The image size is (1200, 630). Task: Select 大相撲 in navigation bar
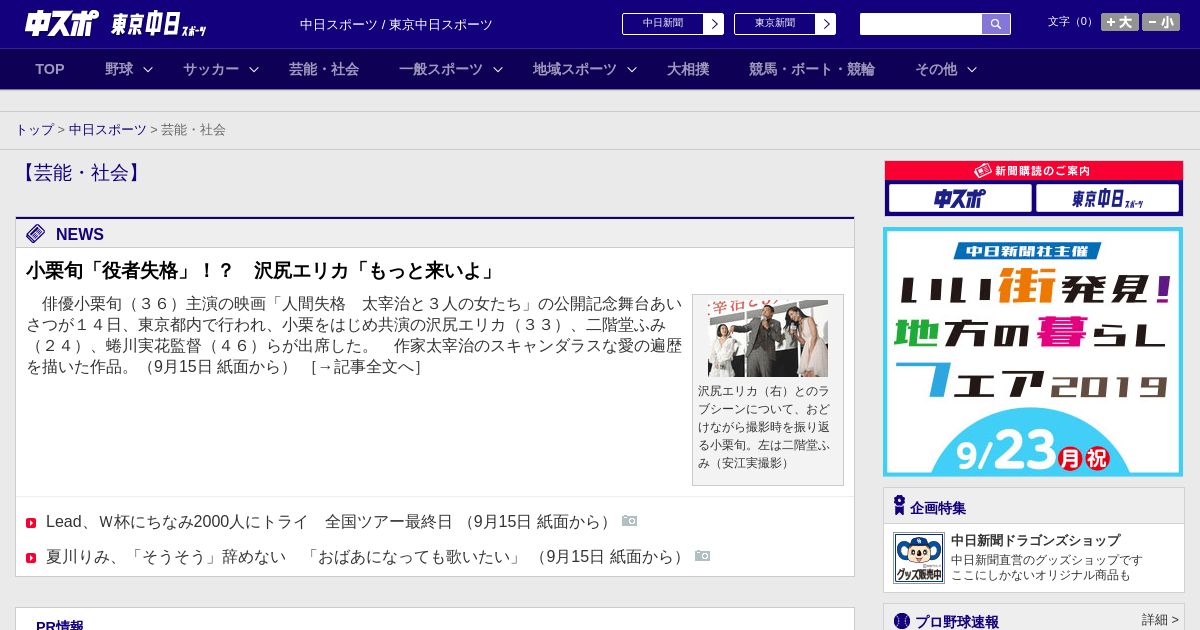point(688,69)
